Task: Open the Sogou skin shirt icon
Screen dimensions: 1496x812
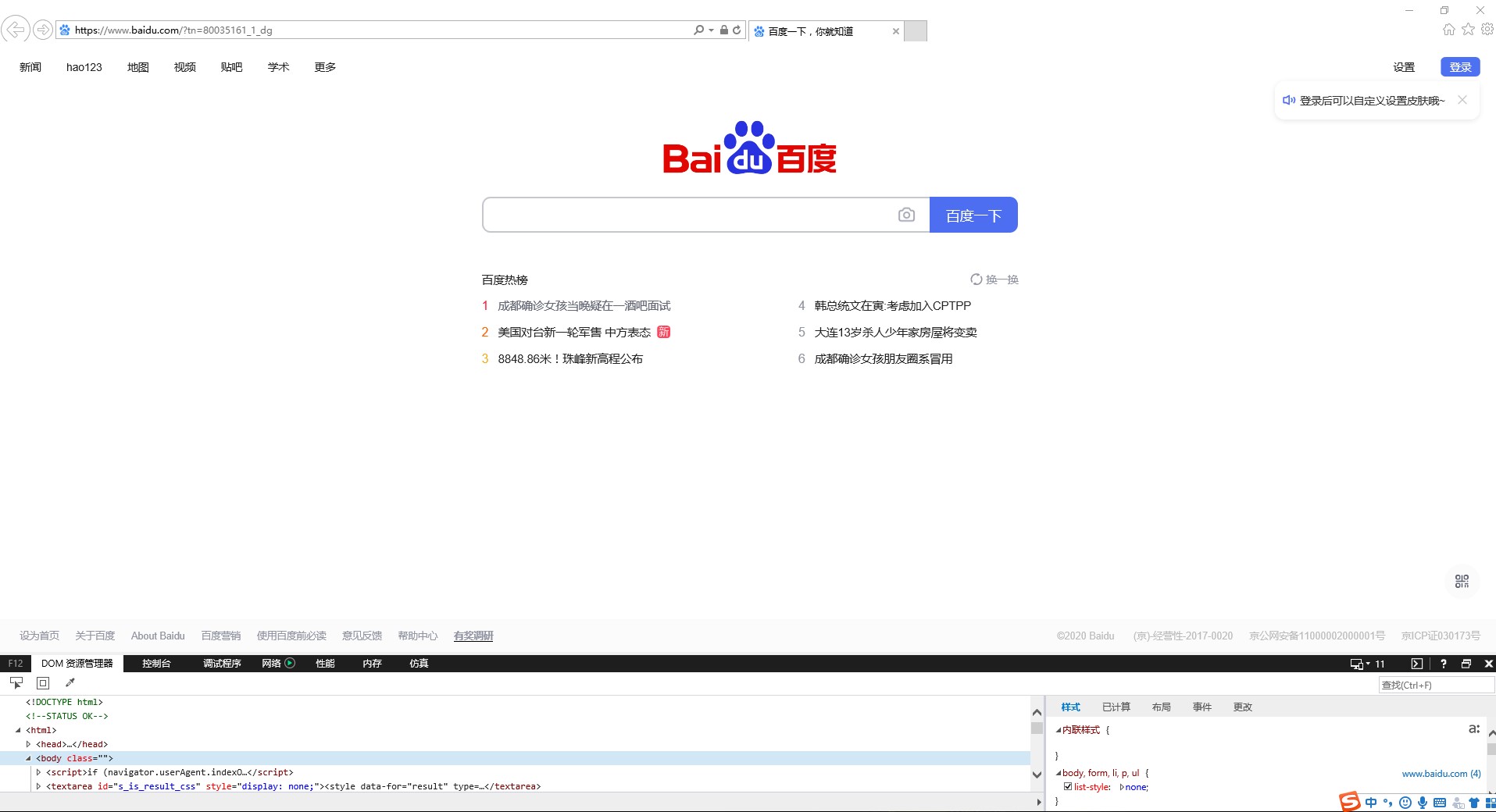Action: [1474, 803]
